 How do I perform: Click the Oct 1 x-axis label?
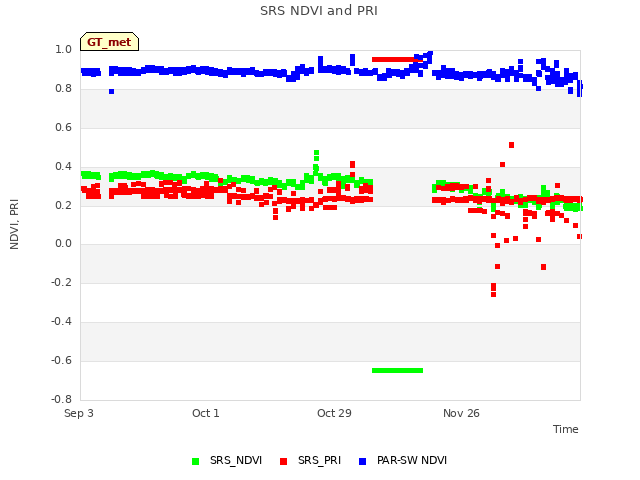[x=206, y=413]
